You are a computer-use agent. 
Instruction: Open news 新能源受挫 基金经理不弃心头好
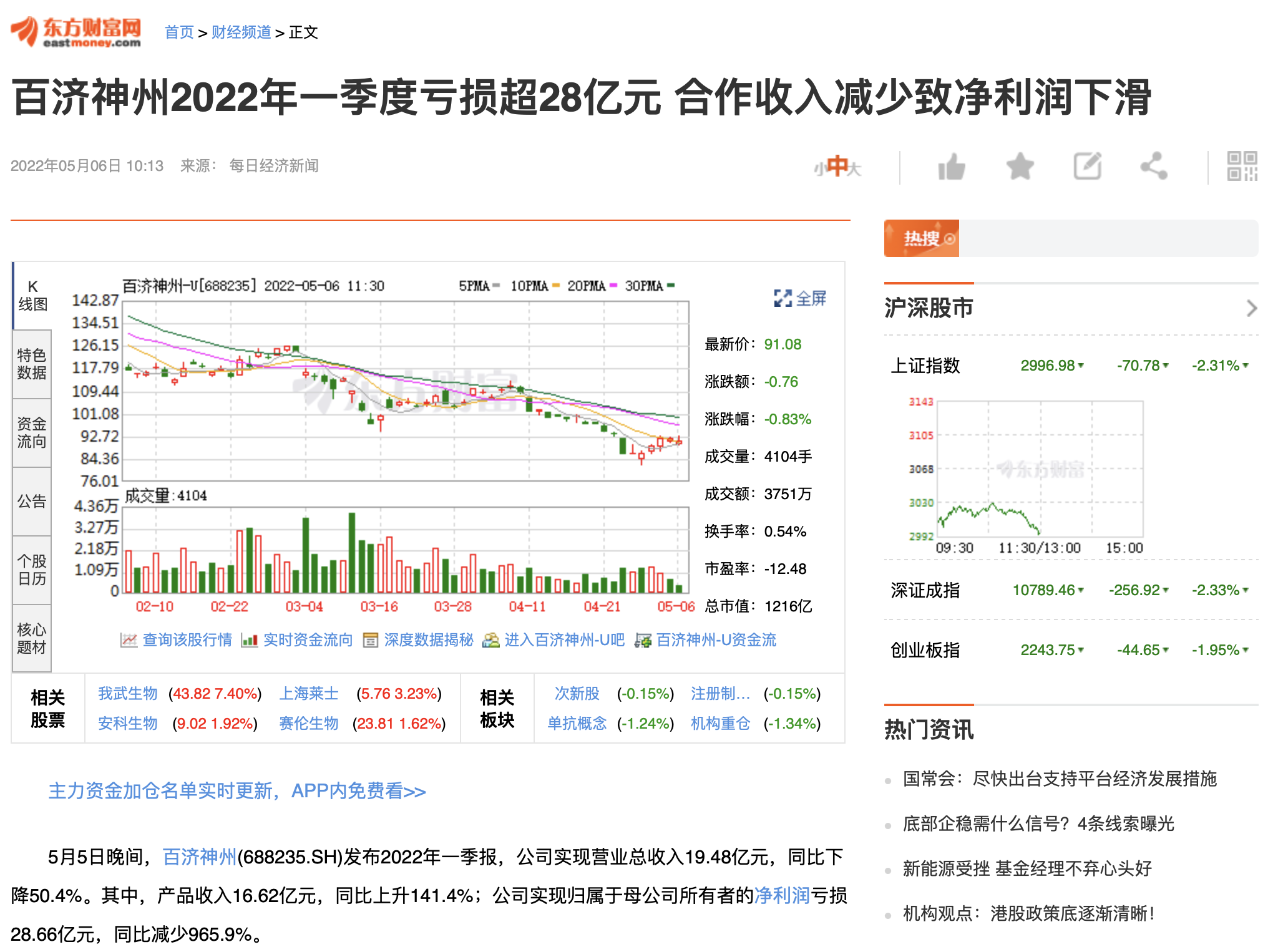pos(1027,868)
